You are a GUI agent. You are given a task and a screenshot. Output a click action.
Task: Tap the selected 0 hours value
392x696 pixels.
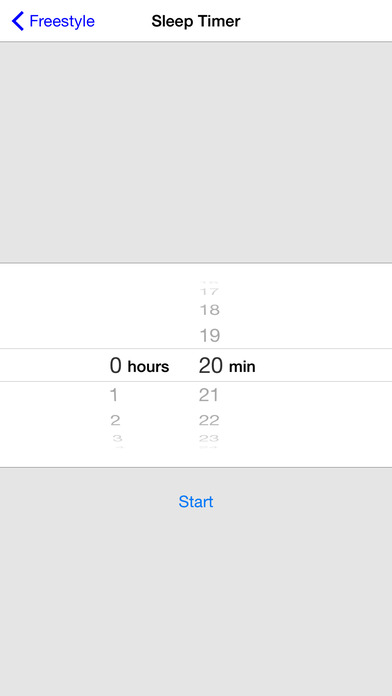pyautogui.click(x=115, y=365)
